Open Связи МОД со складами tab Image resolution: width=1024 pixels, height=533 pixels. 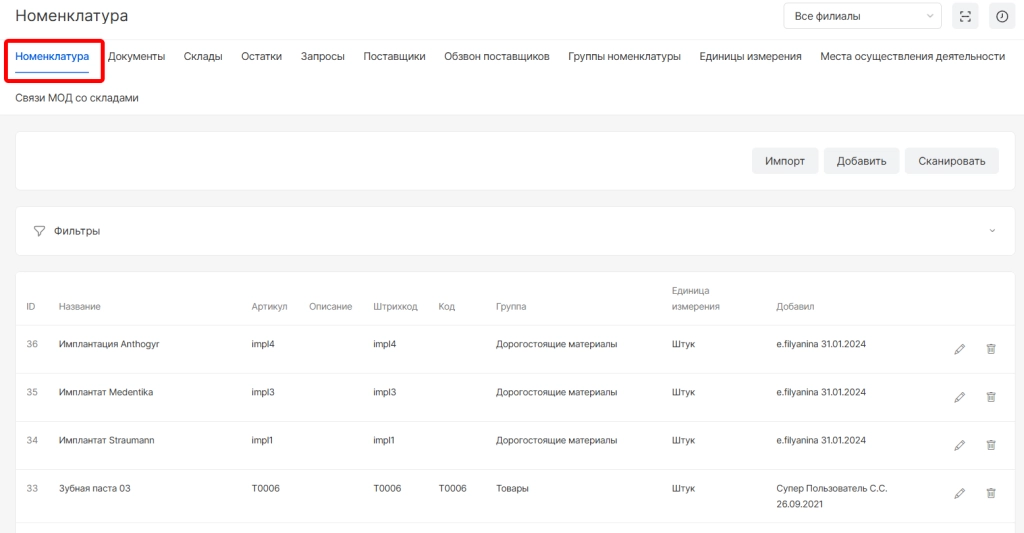pos(77,98)
